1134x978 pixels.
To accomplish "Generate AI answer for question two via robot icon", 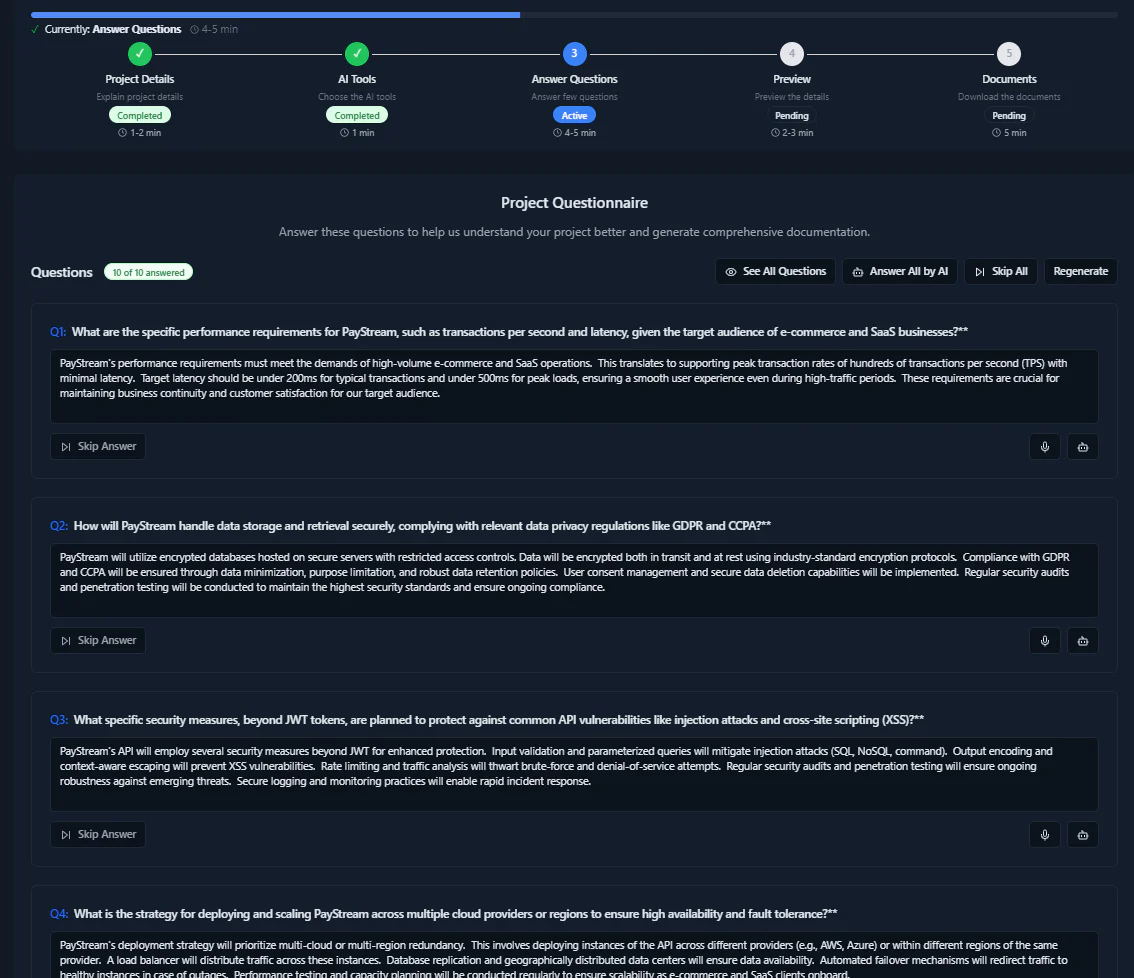I will click(x=1082, y=640).
